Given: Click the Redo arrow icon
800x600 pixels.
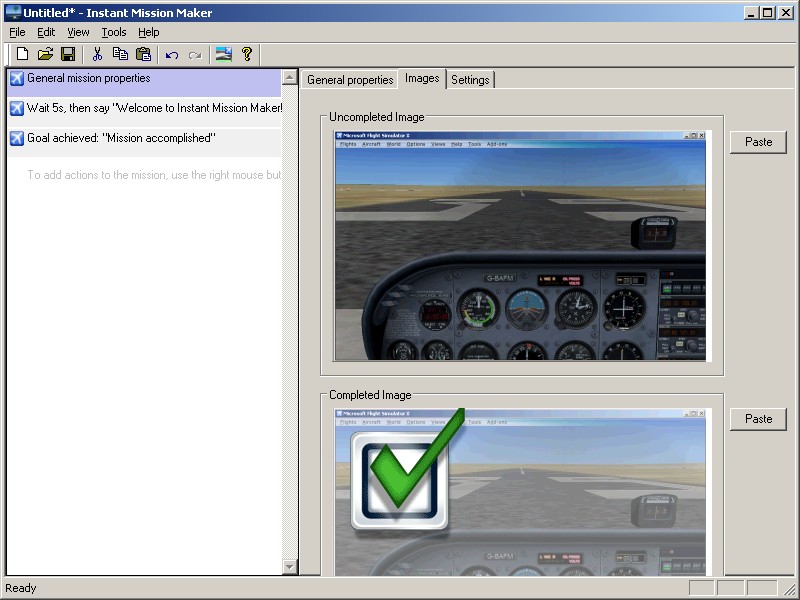Looking at the screenshot, I should pos(195,55).
